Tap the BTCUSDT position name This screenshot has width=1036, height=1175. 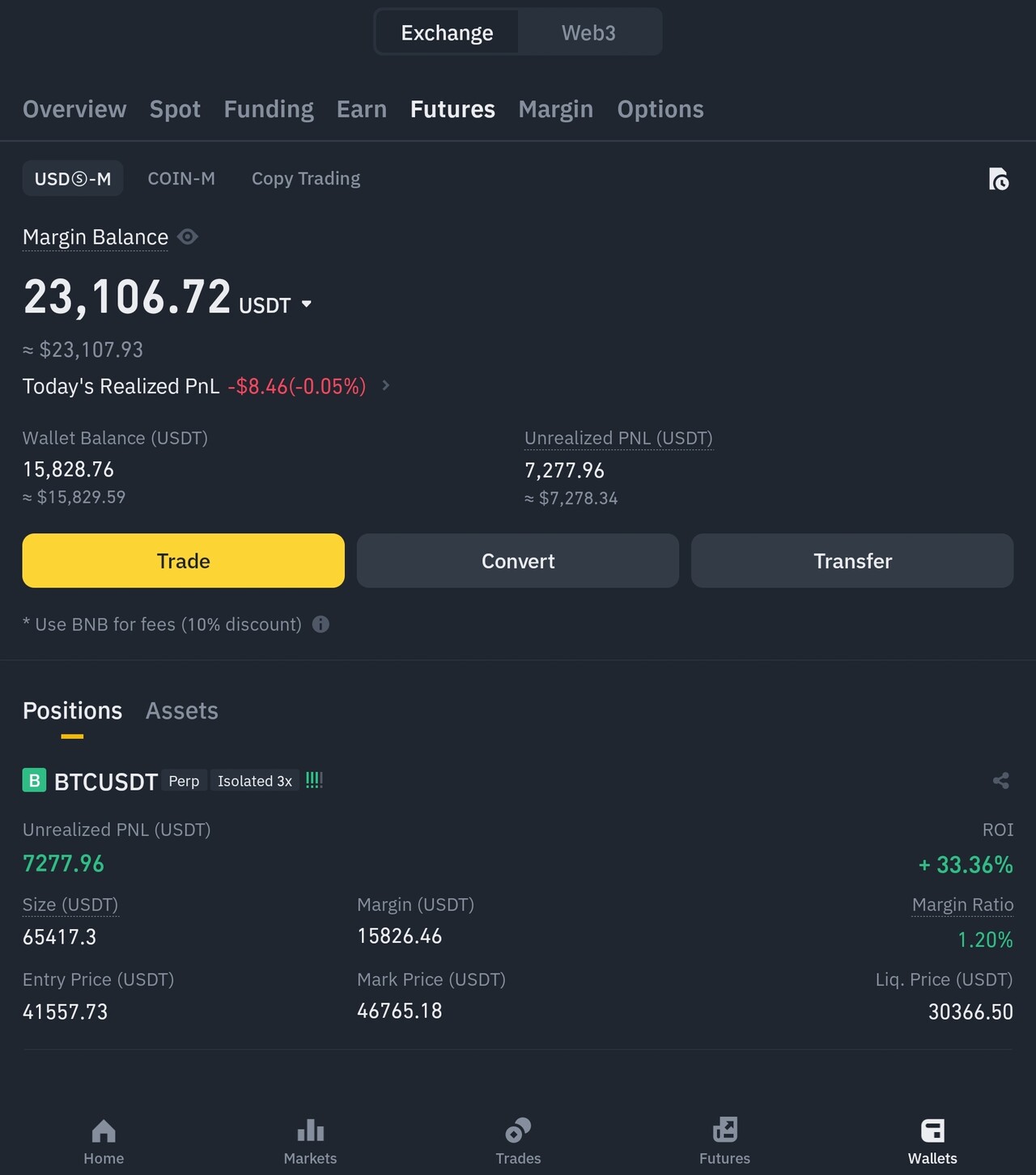[x=105, y=782]
